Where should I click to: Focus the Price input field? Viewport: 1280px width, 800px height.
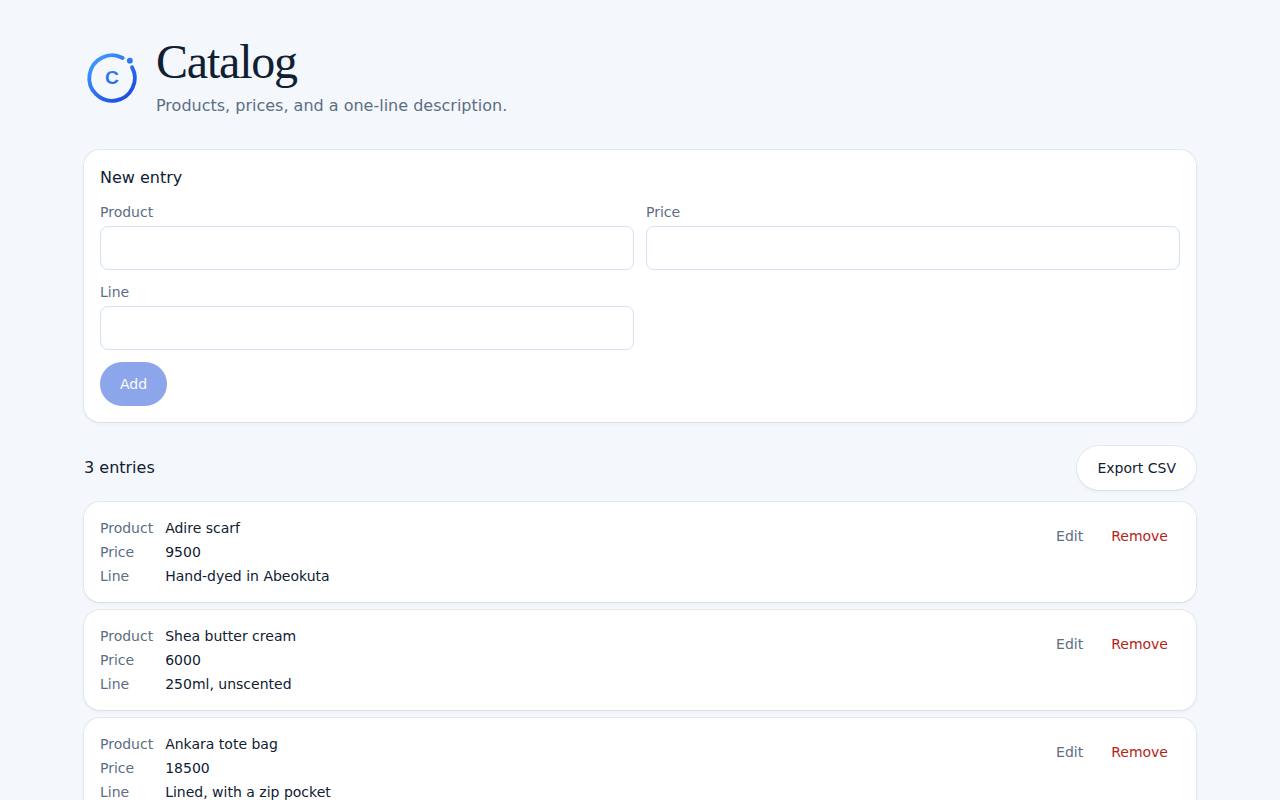click(x=913, y=248)
